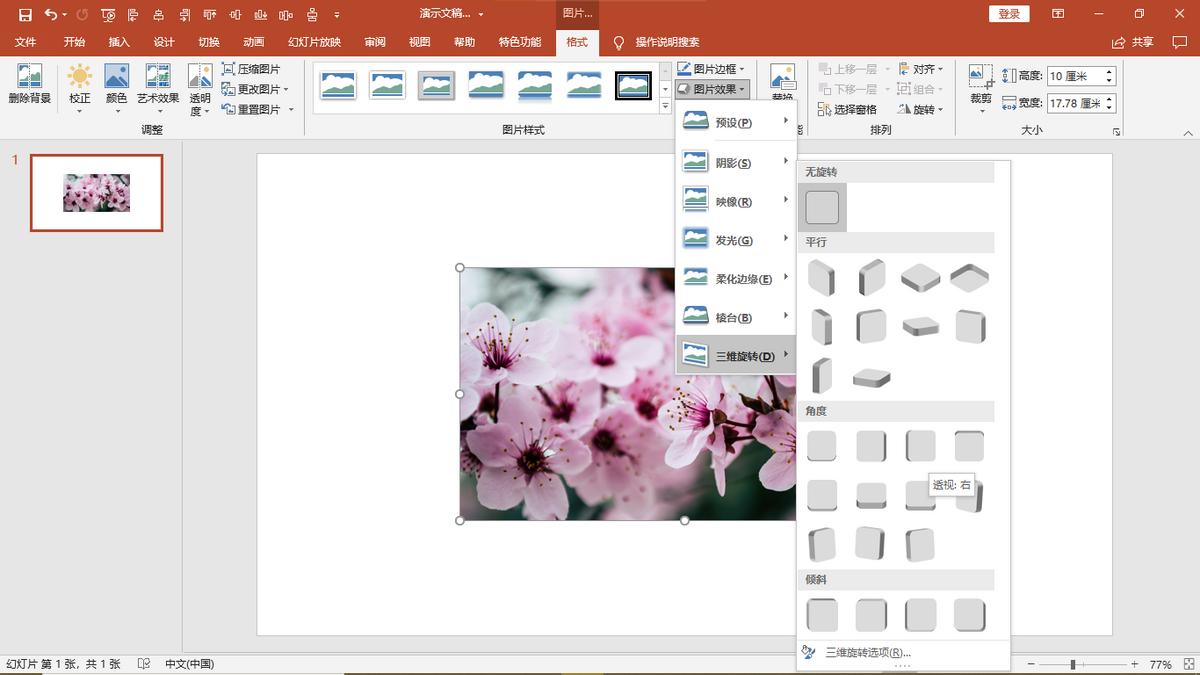
Task: Choose the no-rotation preset under 无旋转
Action: (822, 207)
